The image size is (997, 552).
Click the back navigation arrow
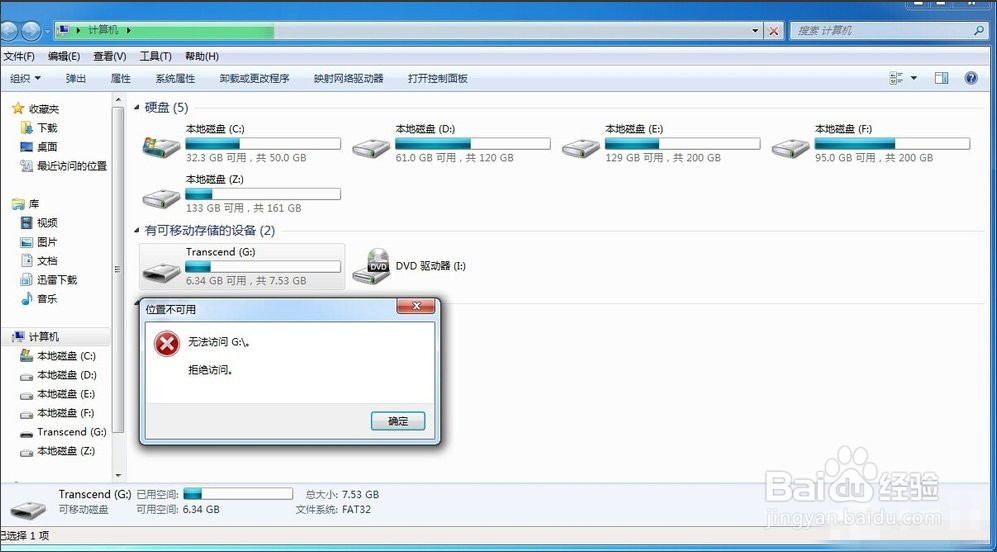pyautogui.click(x=9, y=31)
